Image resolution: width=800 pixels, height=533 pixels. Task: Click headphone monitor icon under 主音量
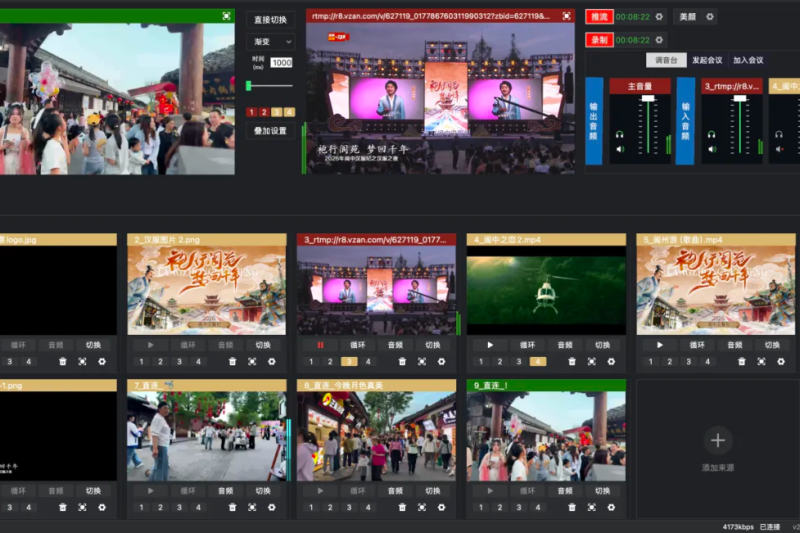(619, 135)
